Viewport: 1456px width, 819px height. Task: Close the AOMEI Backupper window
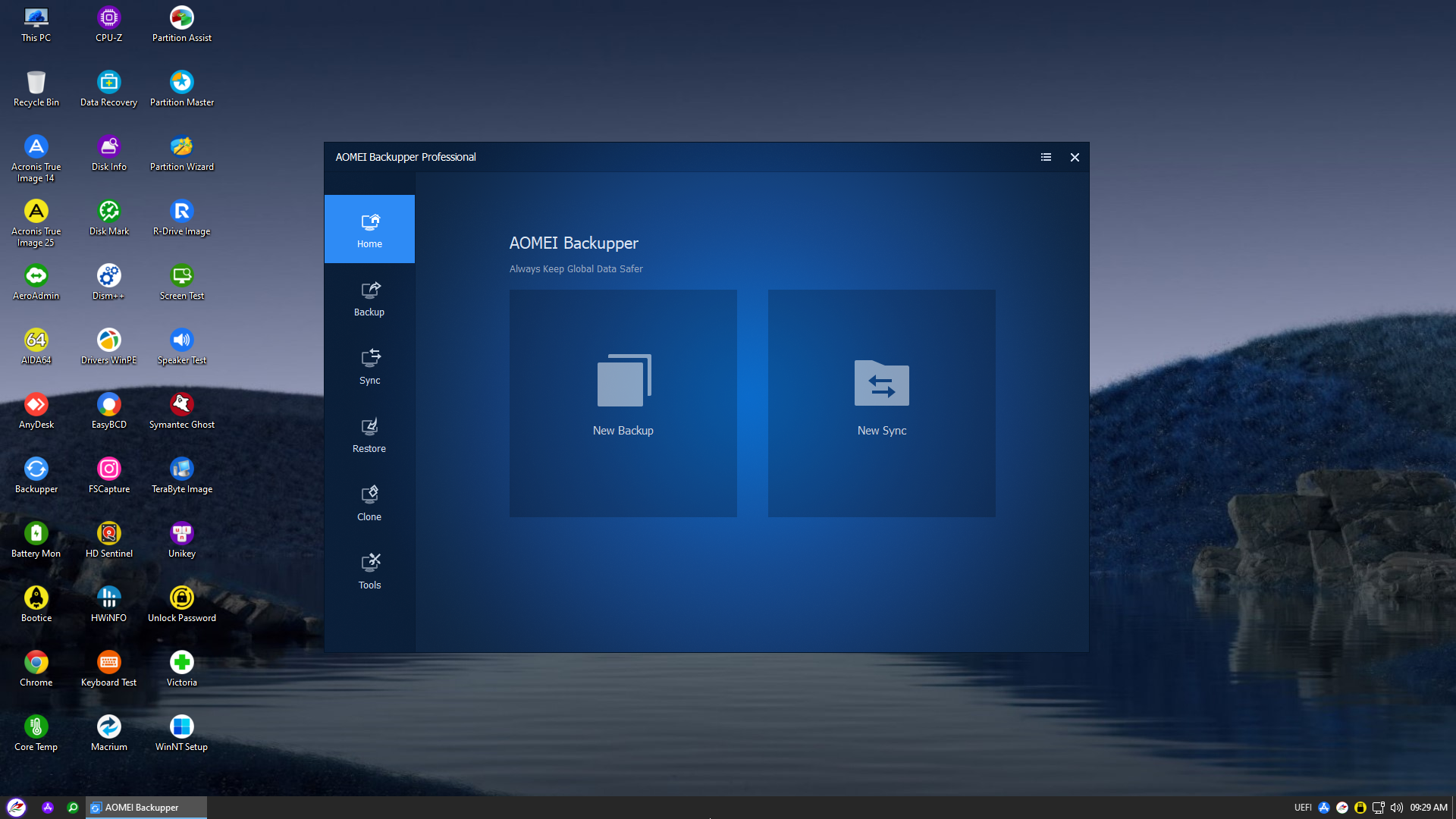coord(1075,157)
